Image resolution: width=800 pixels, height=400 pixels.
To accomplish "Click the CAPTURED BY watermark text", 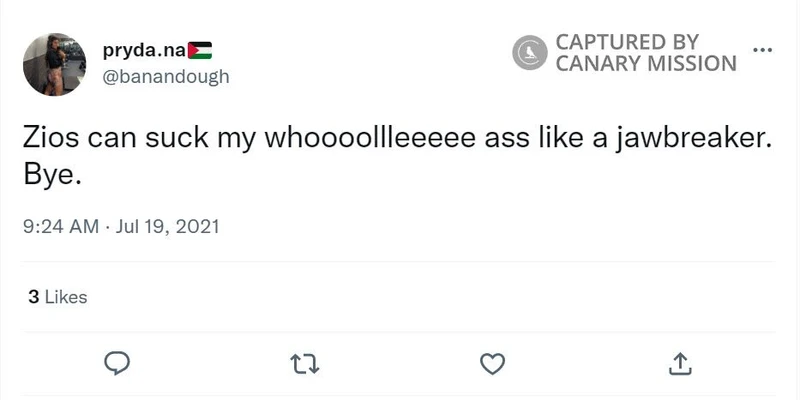I will pyautogui.click(x=627, y=42).
